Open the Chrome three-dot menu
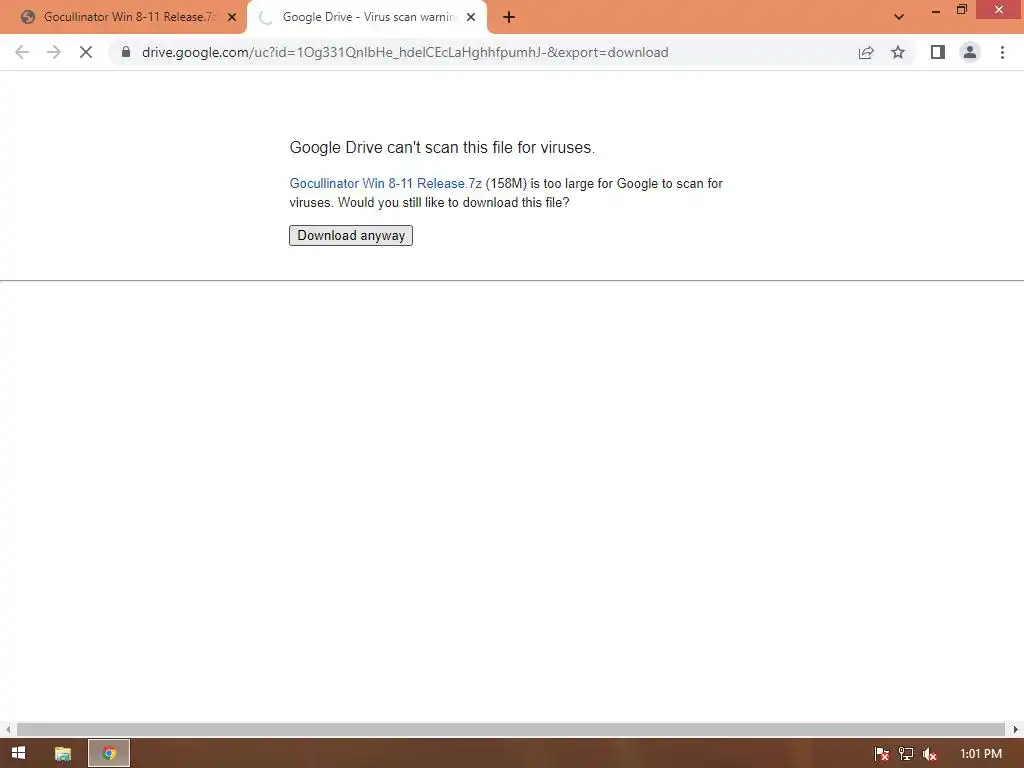Screen dimensions: 1024x768 pyautogui.click(x=1002, y=52)
